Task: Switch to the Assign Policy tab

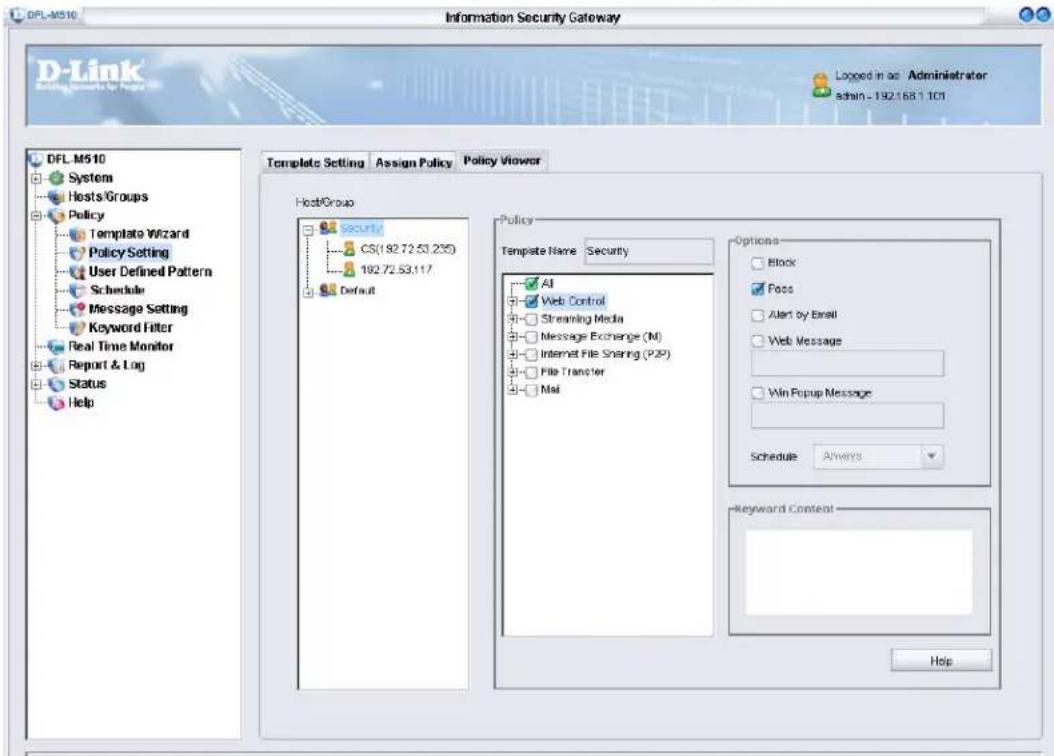Action: click(x=413, y=163)
